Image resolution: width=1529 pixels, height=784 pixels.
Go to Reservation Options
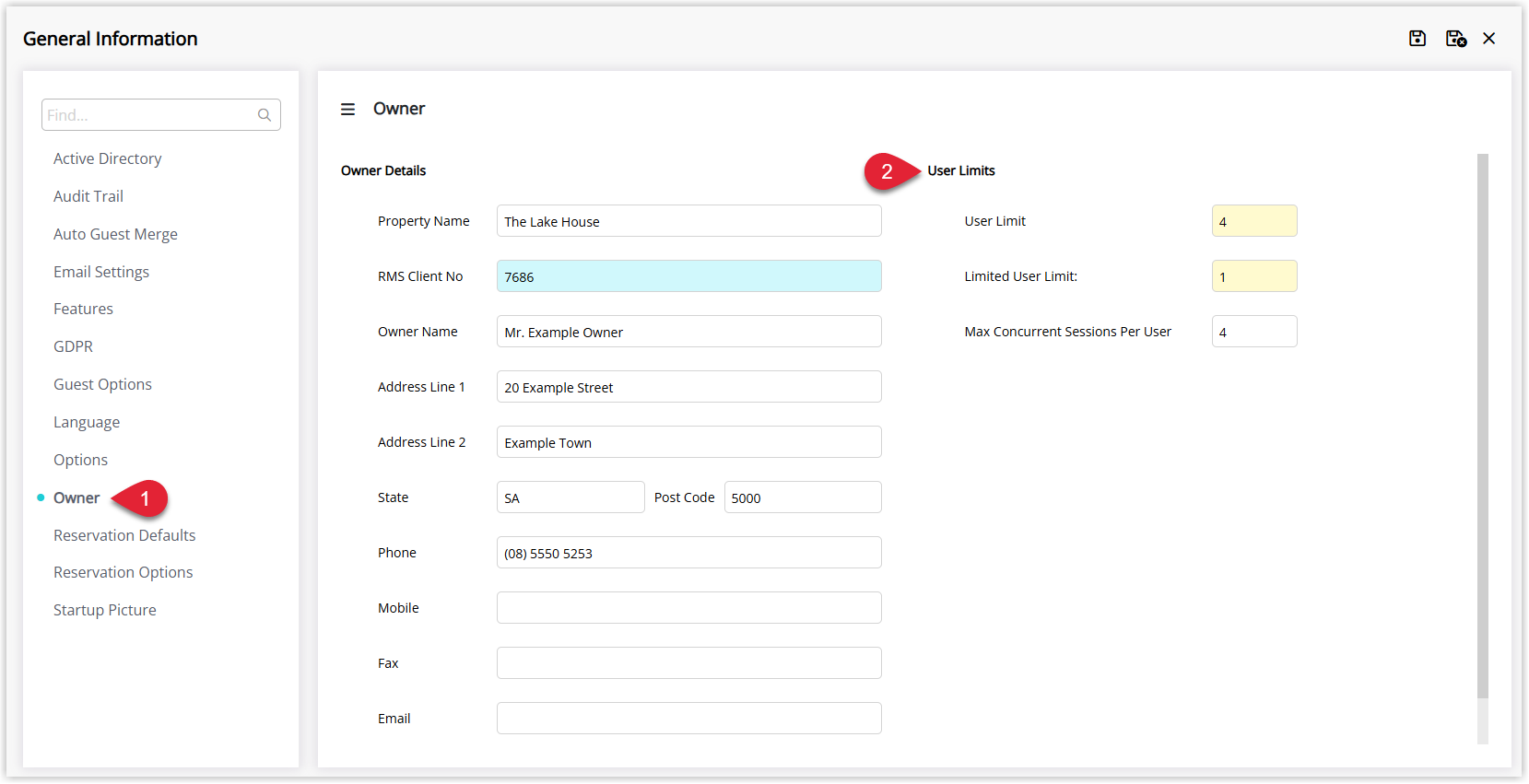(123, 572)
